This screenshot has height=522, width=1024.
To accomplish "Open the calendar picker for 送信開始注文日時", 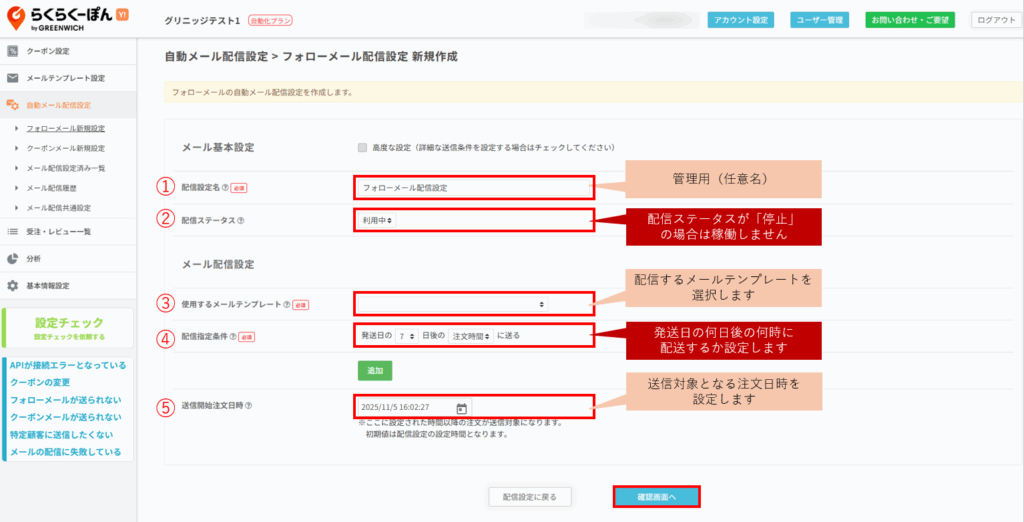I will (461, 408).
